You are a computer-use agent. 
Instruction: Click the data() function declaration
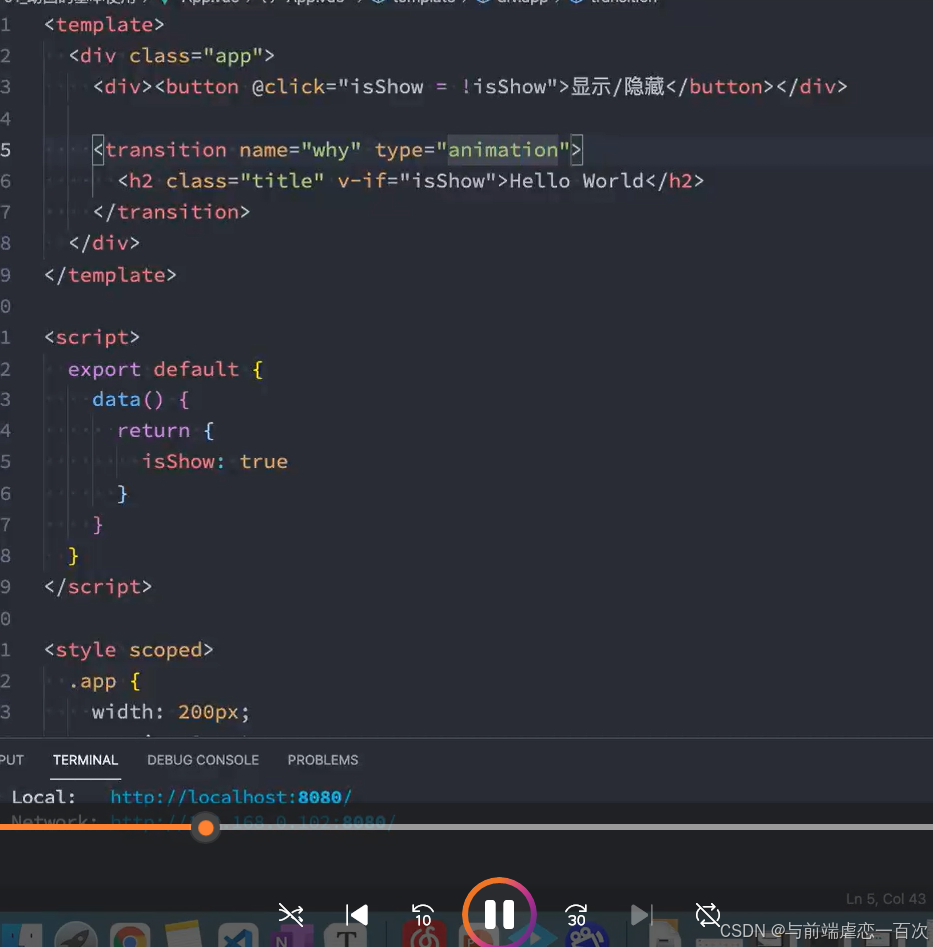(x=141, y=400)
